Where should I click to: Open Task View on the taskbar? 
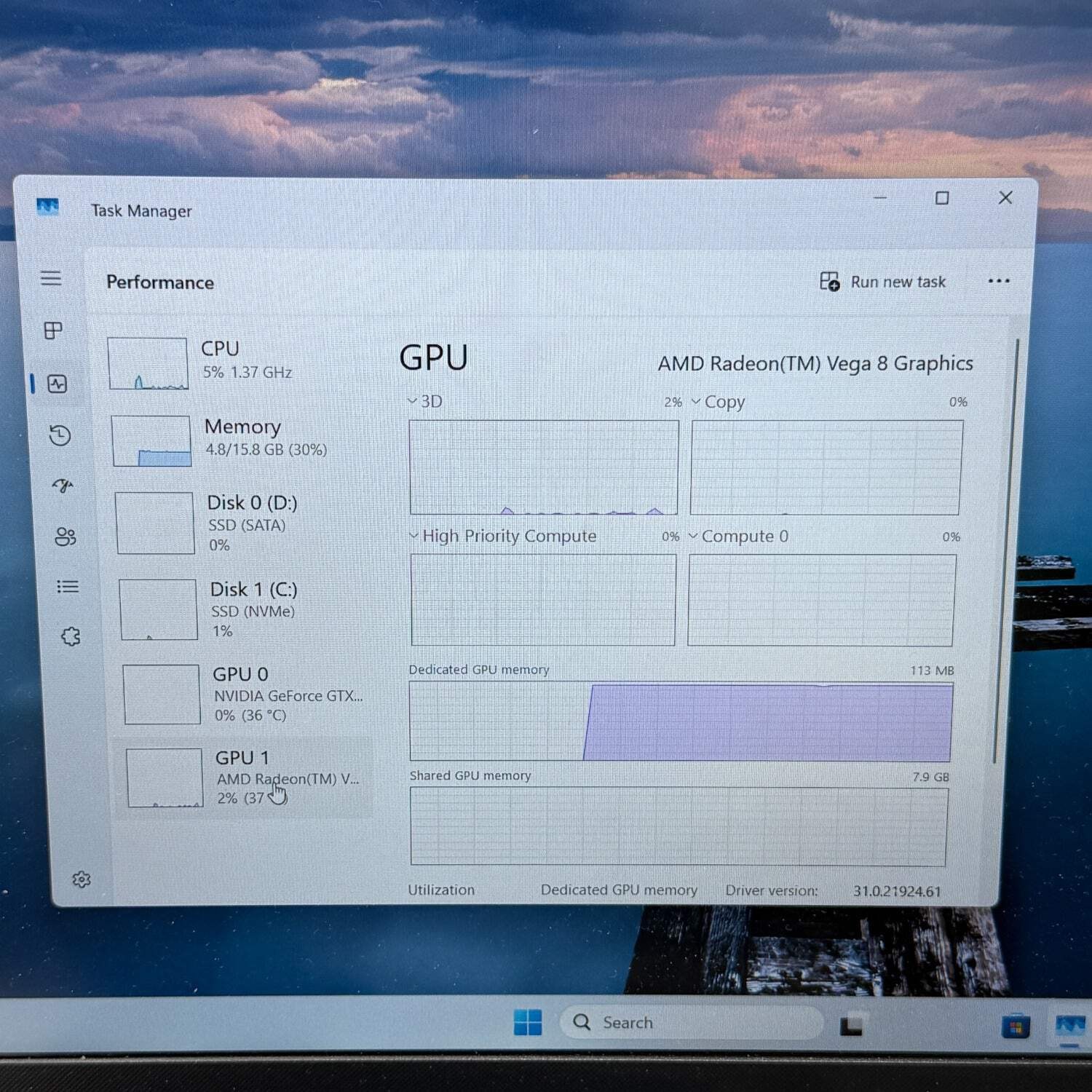point(851,1026)
